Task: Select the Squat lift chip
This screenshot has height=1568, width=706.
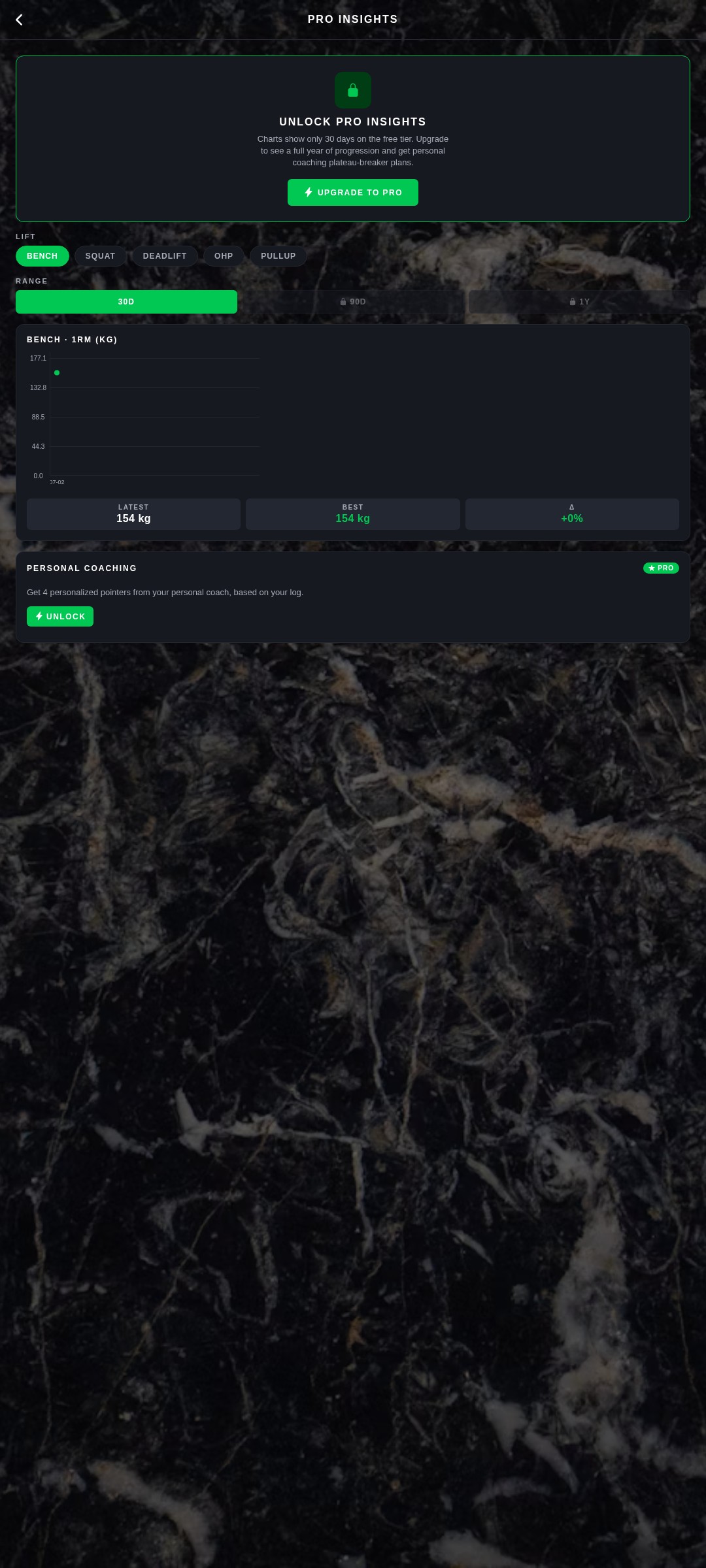Action: coord(100,256)
